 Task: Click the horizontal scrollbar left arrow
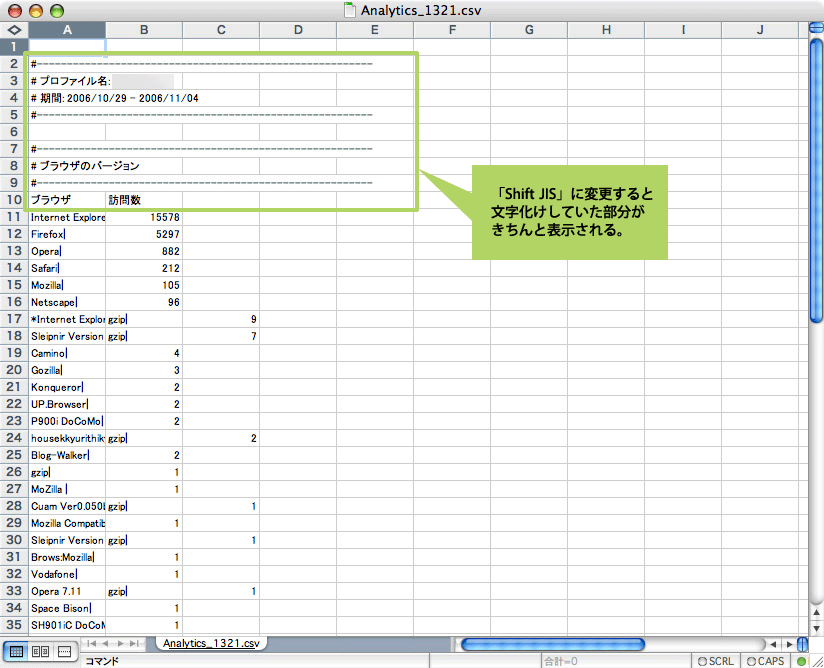coord(774,643)
